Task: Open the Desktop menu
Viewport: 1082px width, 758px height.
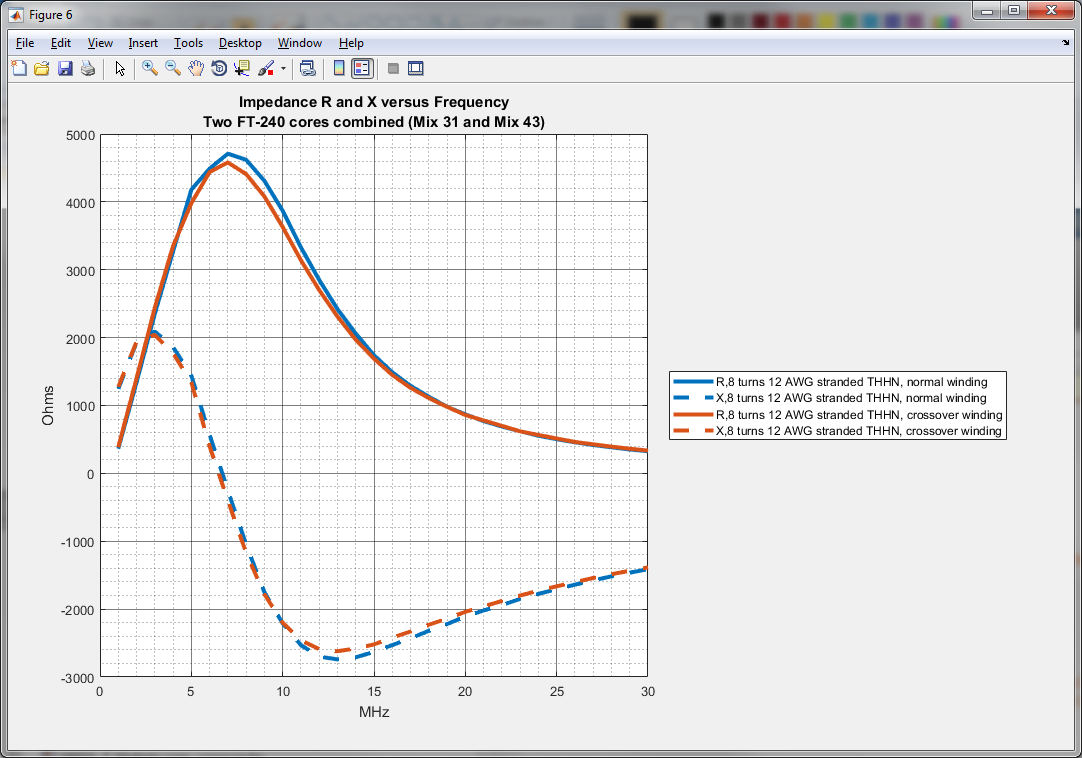Action: (x=240, y=43)
